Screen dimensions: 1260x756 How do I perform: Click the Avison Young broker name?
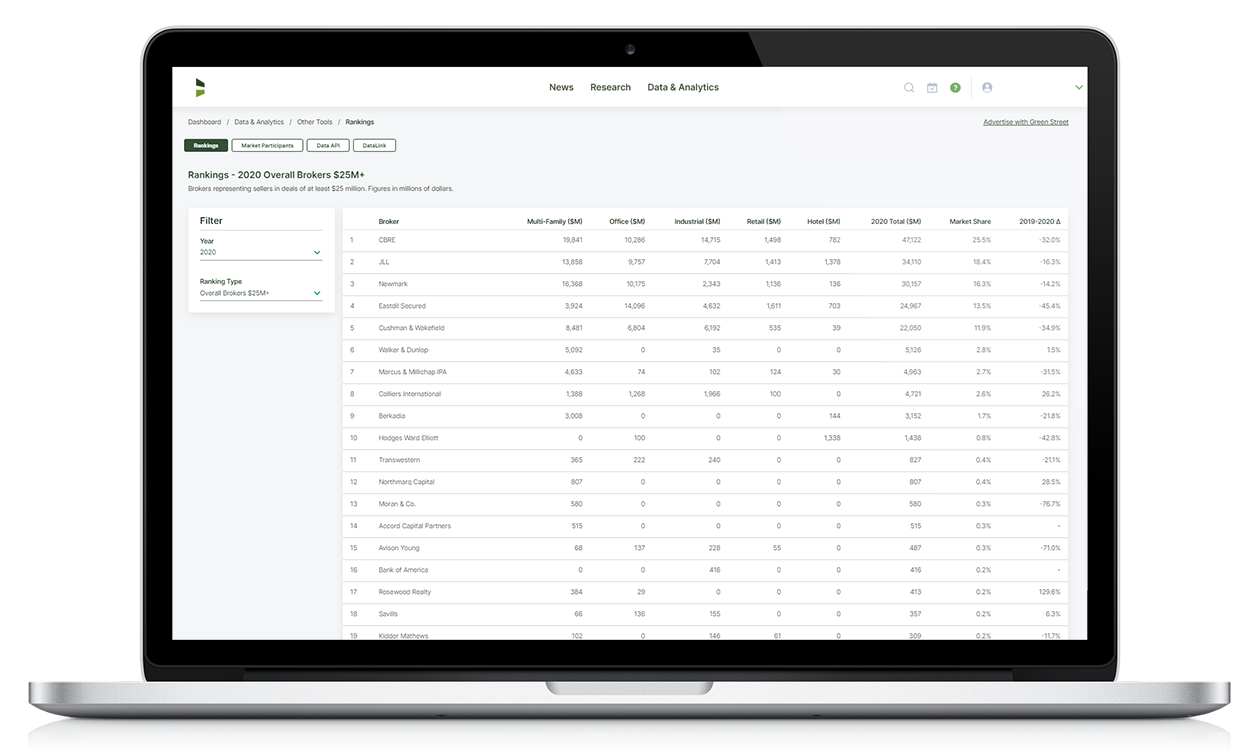pos(398,548)
